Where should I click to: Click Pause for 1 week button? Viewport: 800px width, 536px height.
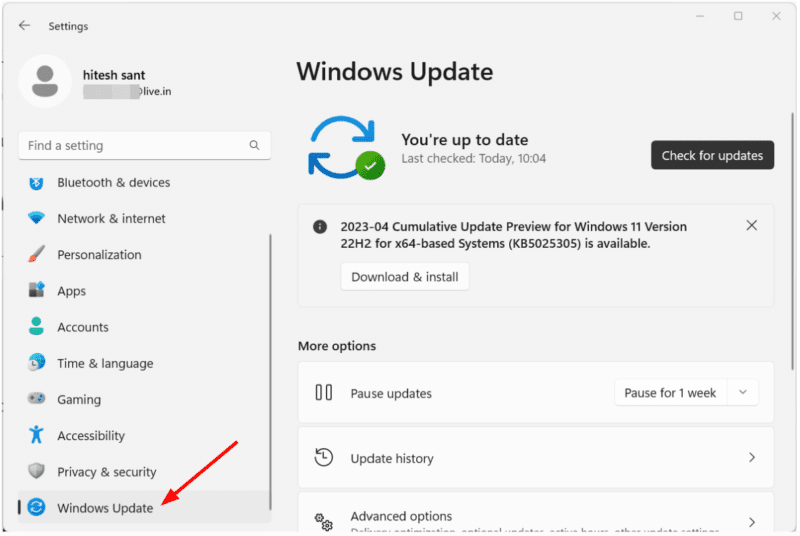pyautogui.click(x=670, y=393)
